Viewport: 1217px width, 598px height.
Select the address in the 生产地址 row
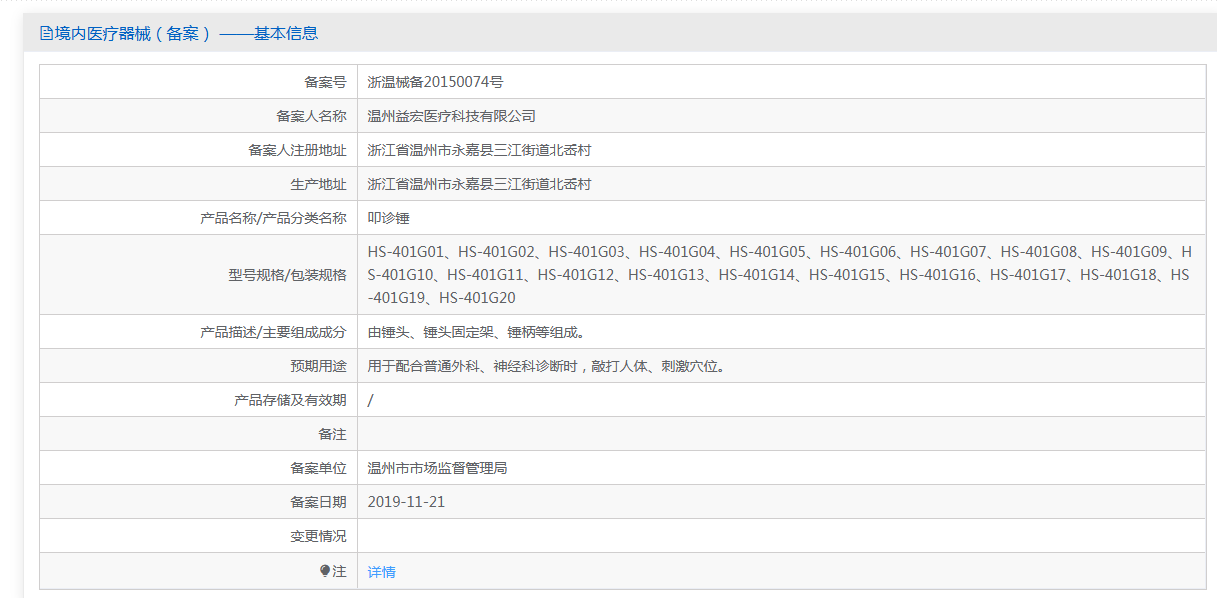pos(479,184)
